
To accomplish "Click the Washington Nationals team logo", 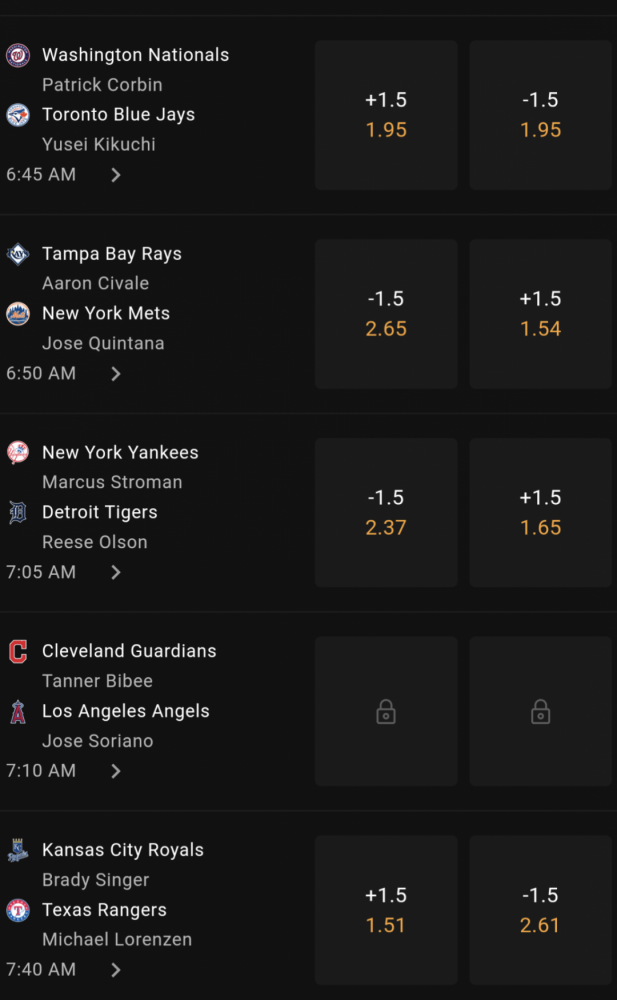I will (x=18, y=55).
